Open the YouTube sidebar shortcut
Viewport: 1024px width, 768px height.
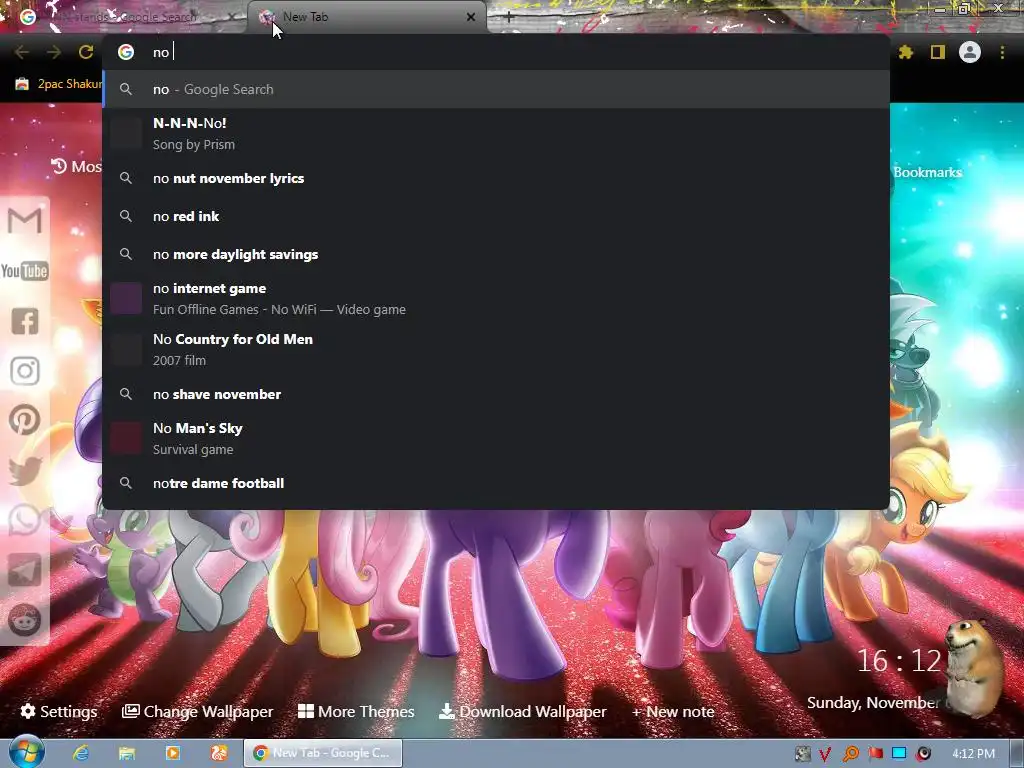pos(25,270)
